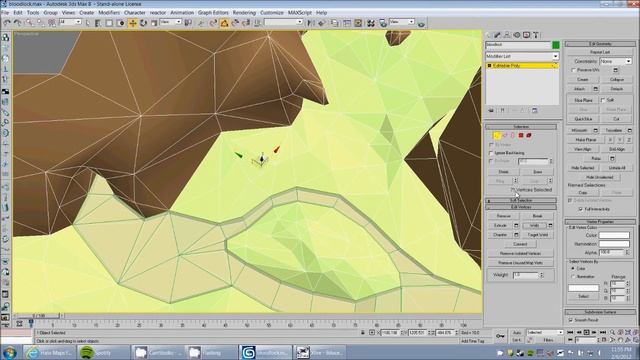Open the MAXScript menu

pyautogui.click(x=300, y=13)
